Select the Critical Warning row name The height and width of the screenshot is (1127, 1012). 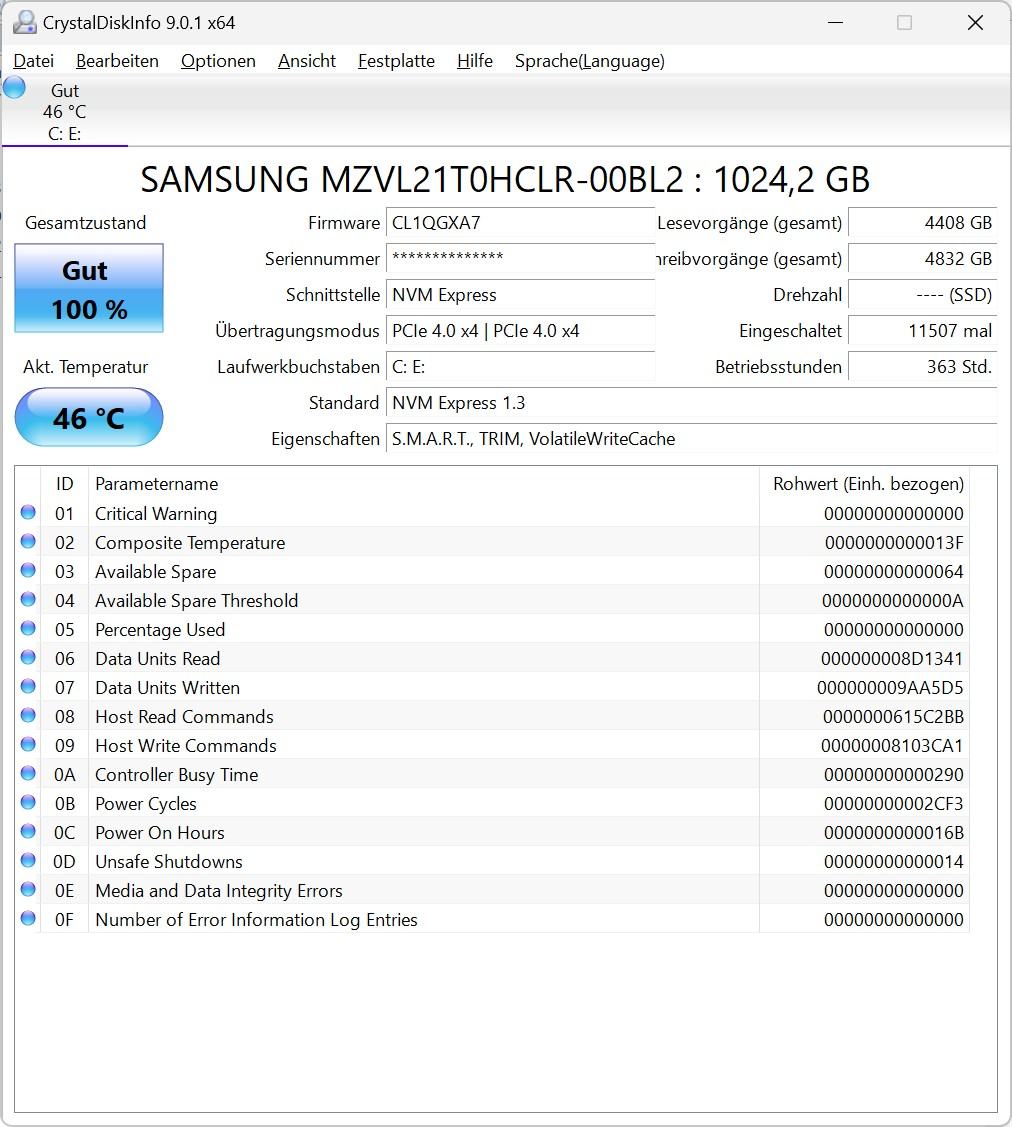coord(156,513)
